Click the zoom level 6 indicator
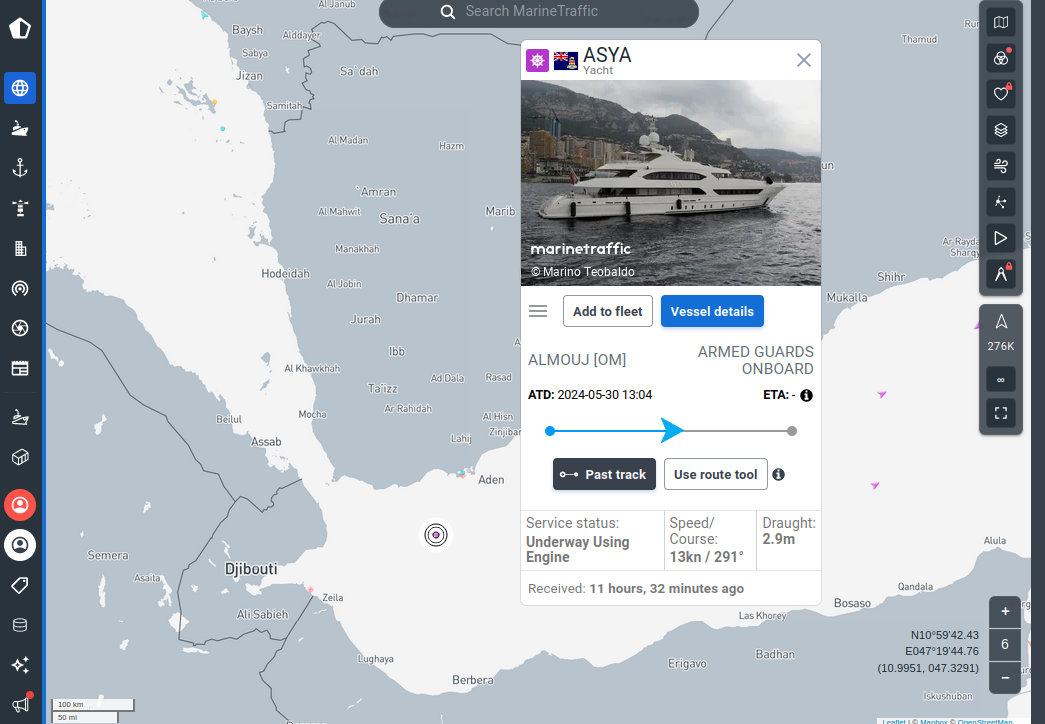This screenshot has height=724, width=1045. 1005,645
